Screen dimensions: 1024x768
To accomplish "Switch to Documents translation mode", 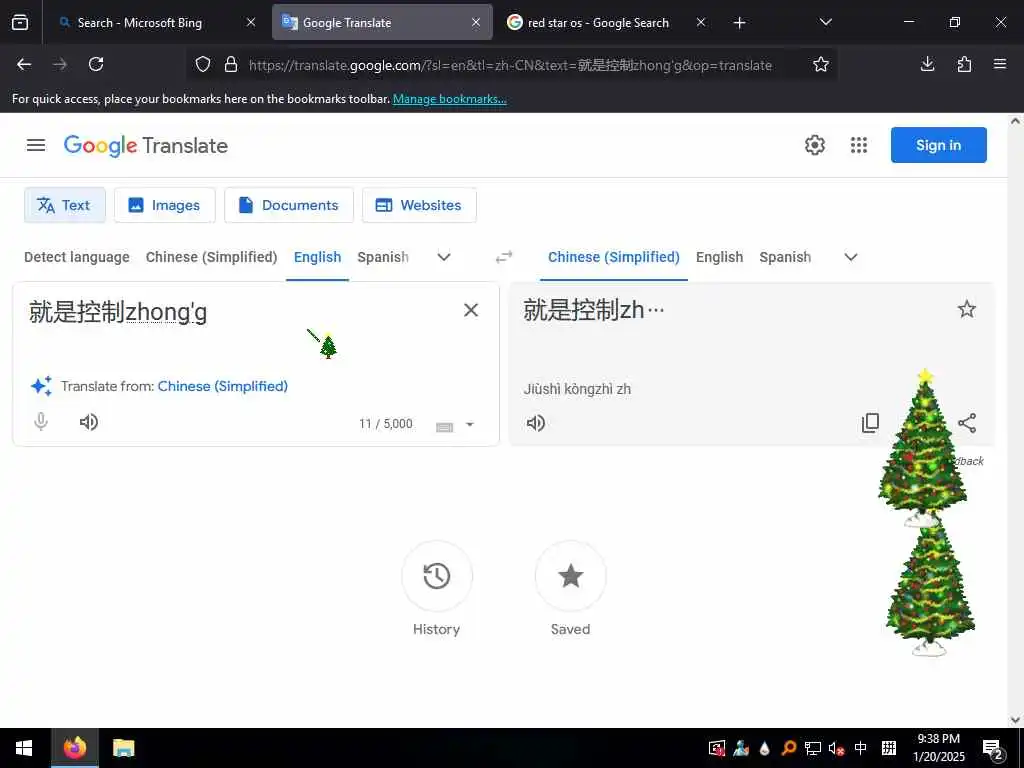I will (289, 205).
